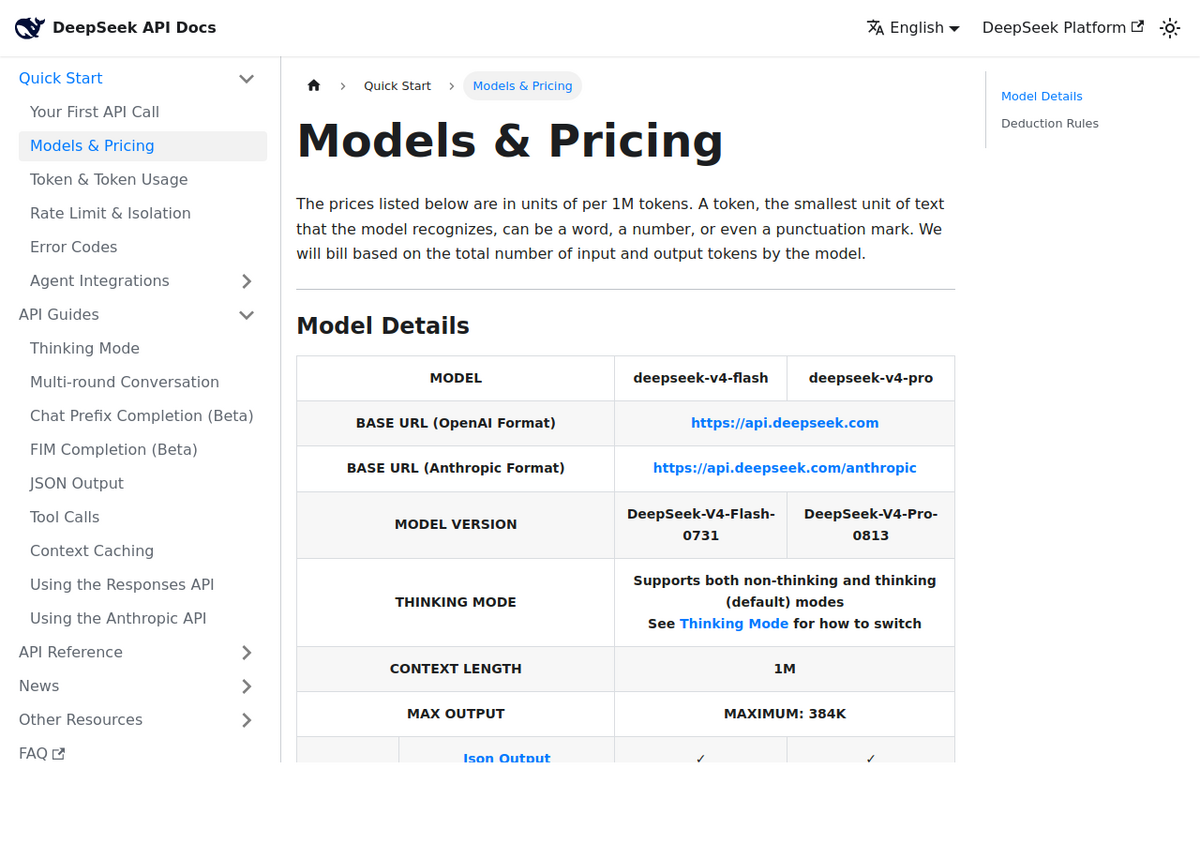Follow the Thinking Mode link in table
Image resolution: width=1200 pixels, height=844 pixels.
734,624
